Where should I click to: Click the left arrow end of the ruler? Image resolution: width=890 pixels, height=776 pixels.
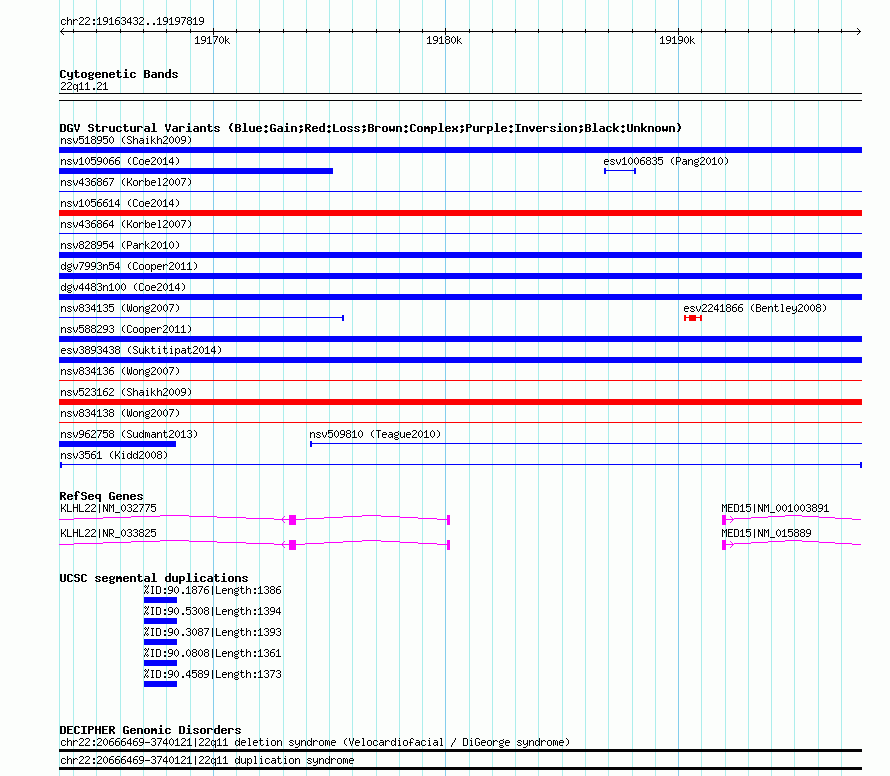click(x=62, y=32)
